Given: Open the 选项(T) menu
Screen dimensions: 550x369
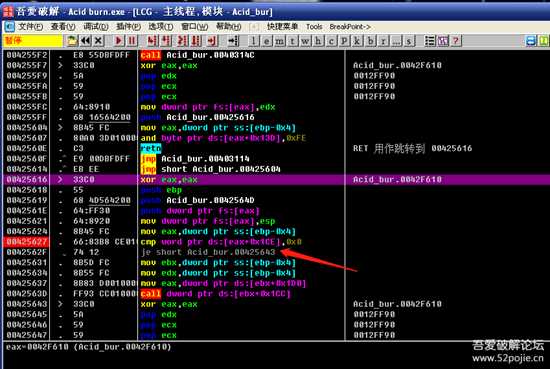Looking at the screenshot, I should click(x=161, y=27).
